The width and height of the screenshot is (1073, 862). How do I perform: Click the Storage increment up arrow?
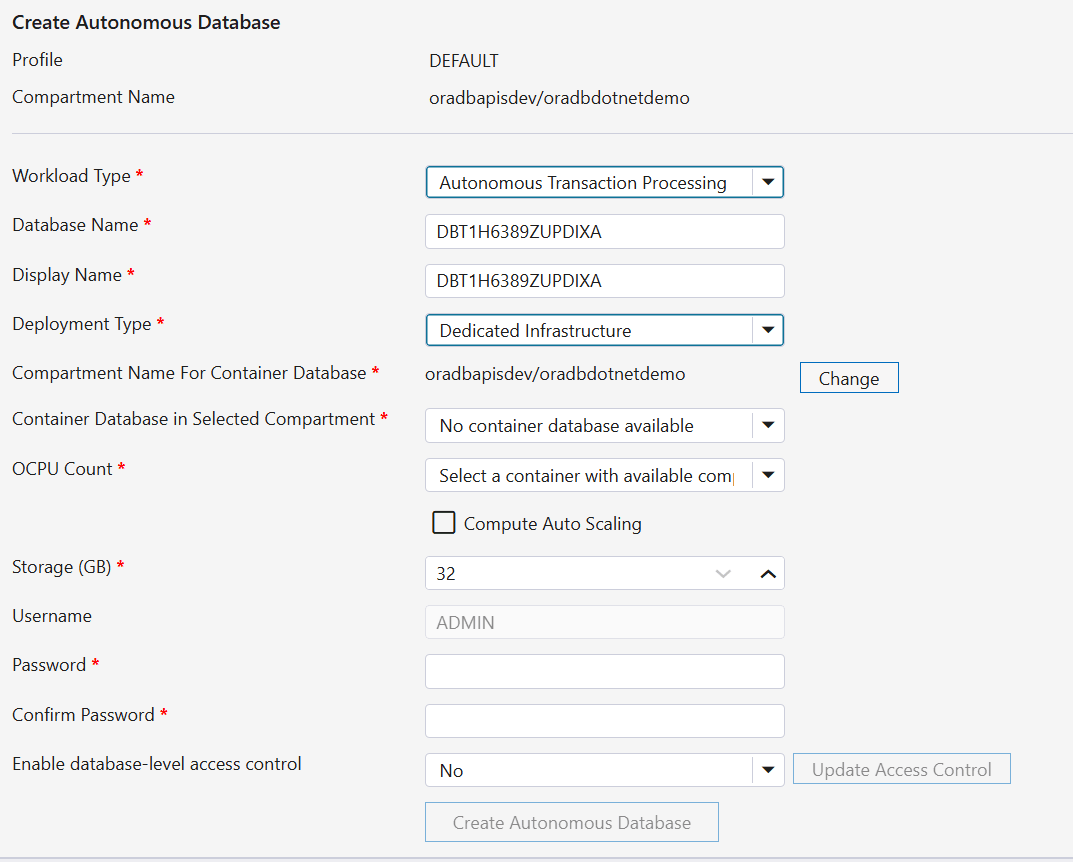click(x=768, y=573)
